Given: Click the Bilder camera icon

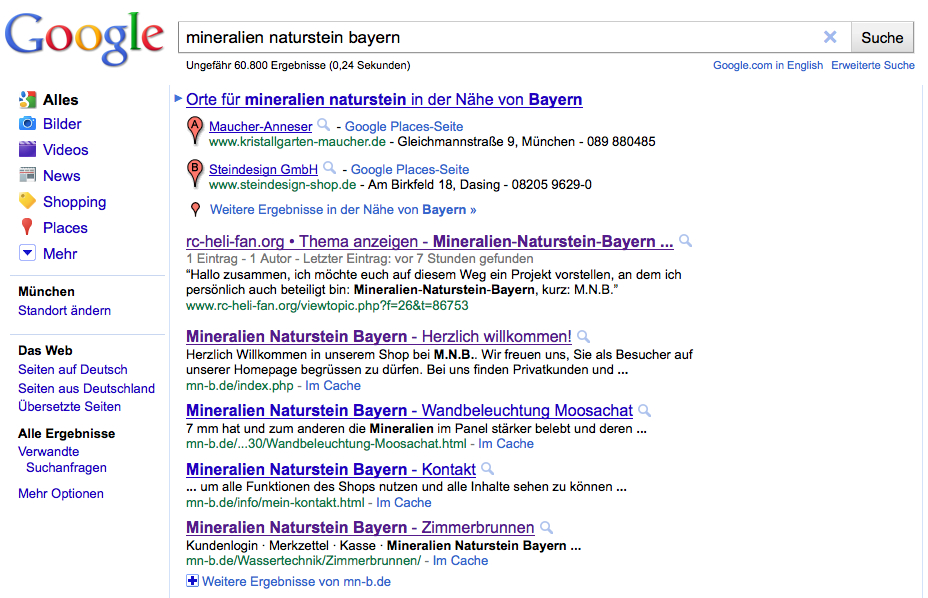Looking at the screenshot, I should coord(27,124).
